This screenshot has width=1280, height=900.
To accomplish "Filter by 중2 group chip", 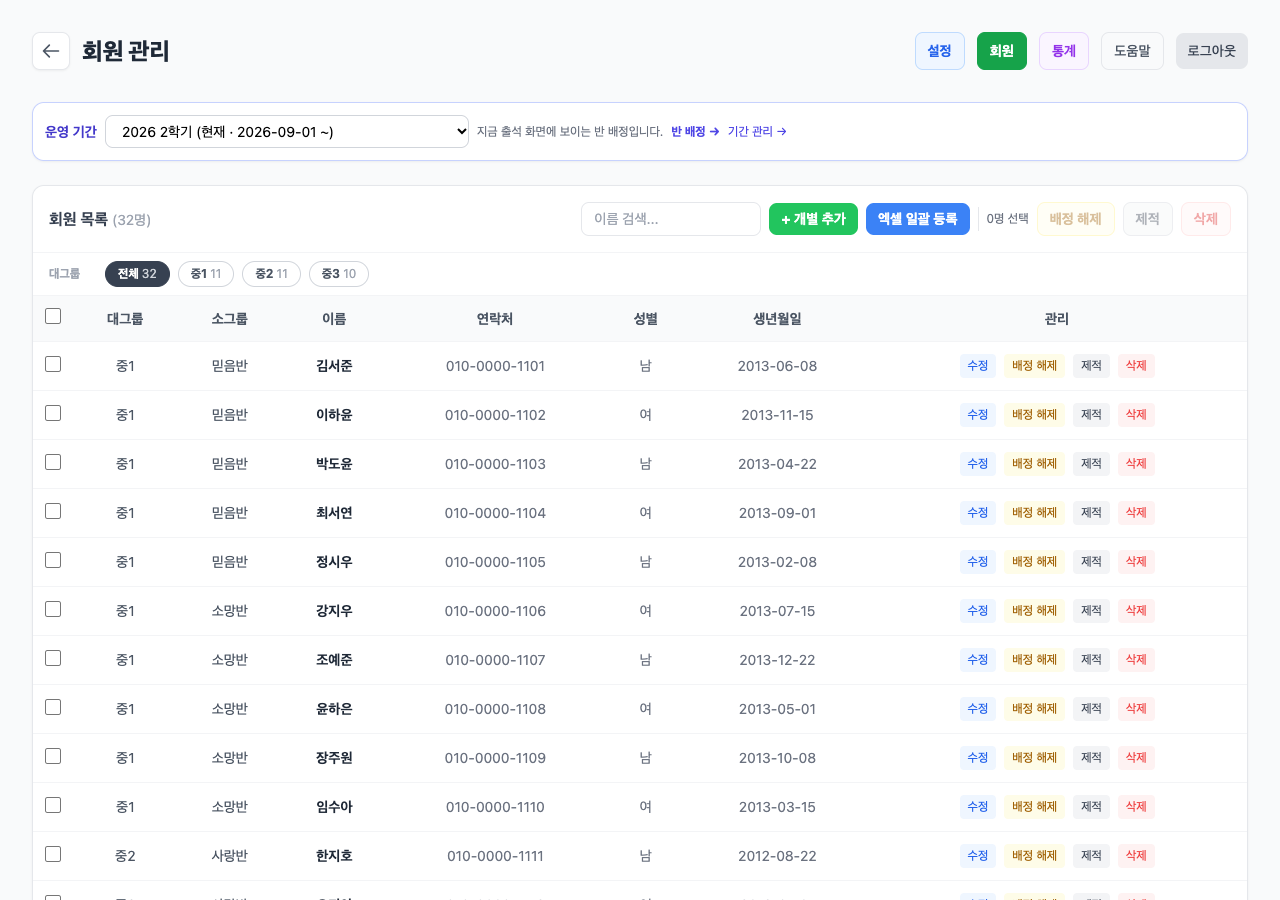I will point(271,274).
